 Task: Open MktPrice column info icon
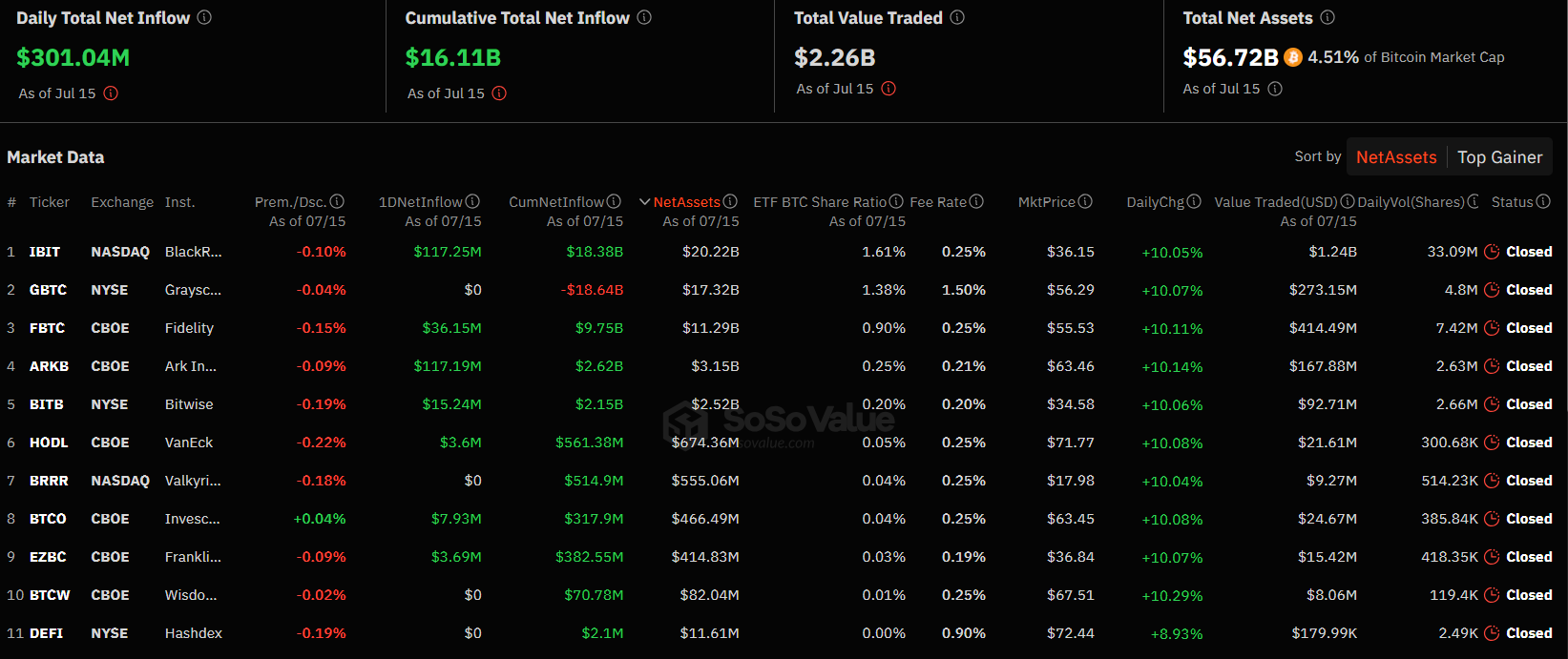point(1085,201)
